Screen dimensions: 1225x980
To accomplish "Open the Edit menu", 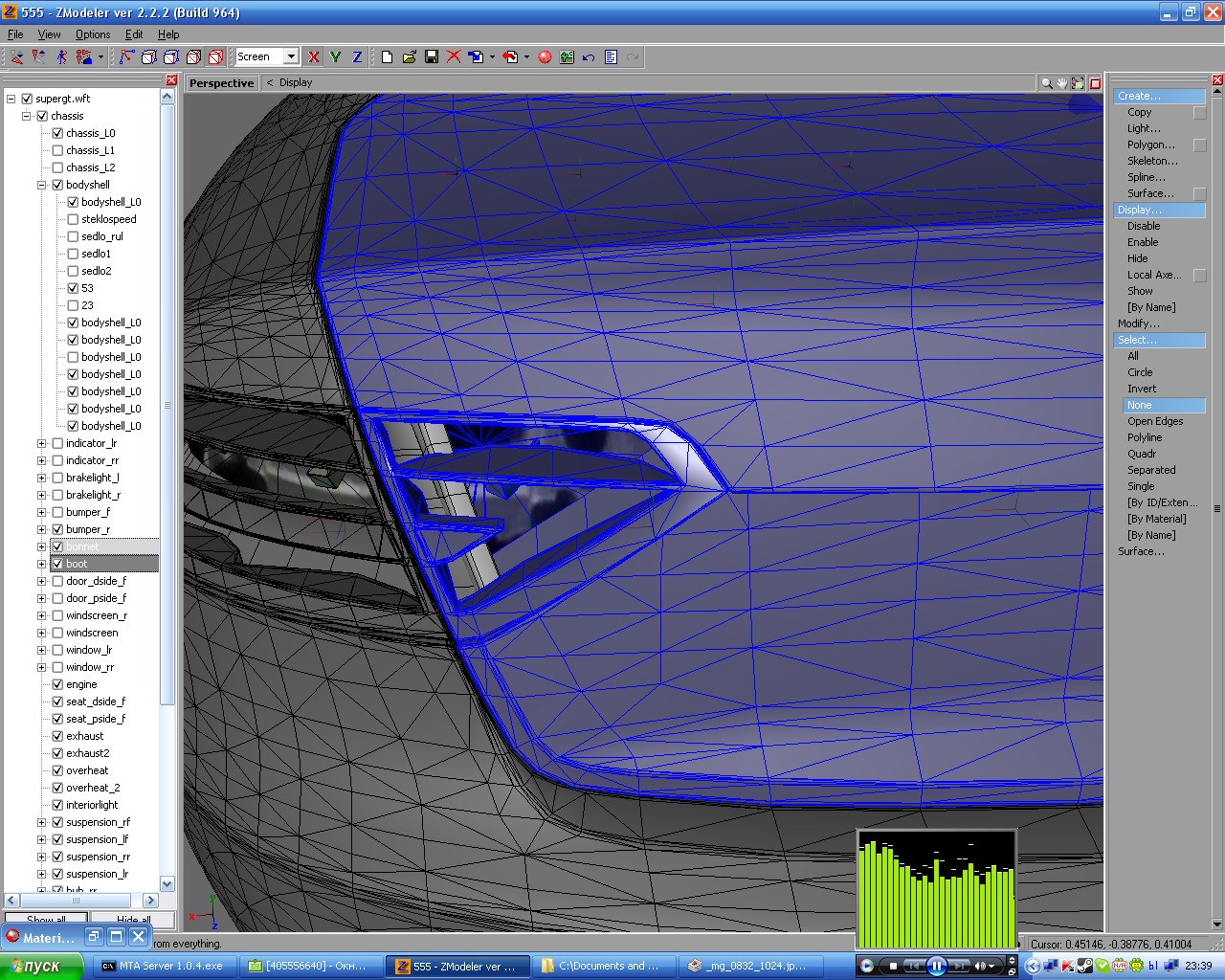I will pos(134,34).
